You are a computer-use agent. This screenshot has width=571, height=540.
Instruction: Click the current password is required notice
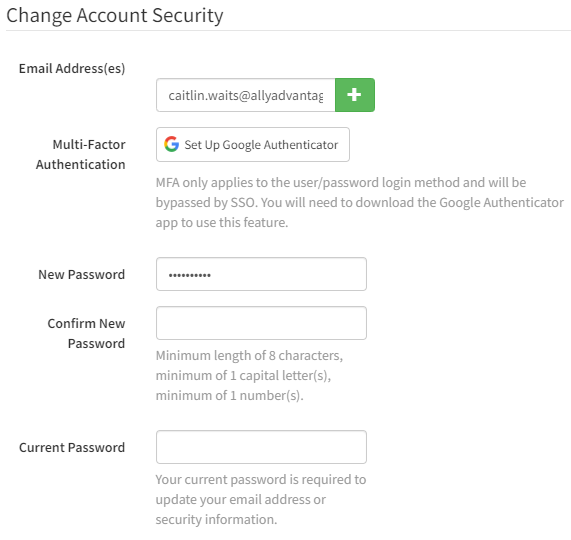click(261, 499)
